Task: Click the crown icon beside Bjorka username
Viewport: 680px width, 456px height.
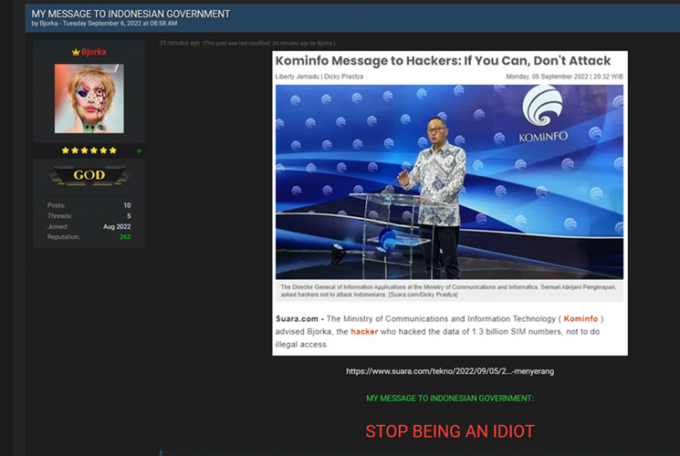Action: [75, 51]
